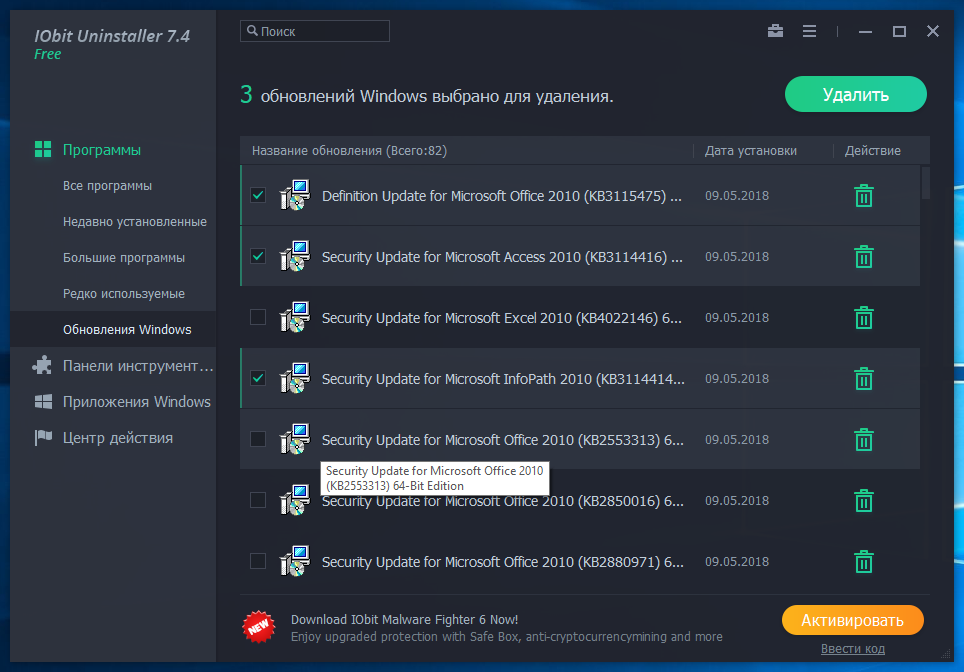Screen dimensions: 964x672
Task: Click trash icon for Excel 2010 KB4022146 update
Action: point(864,318)
